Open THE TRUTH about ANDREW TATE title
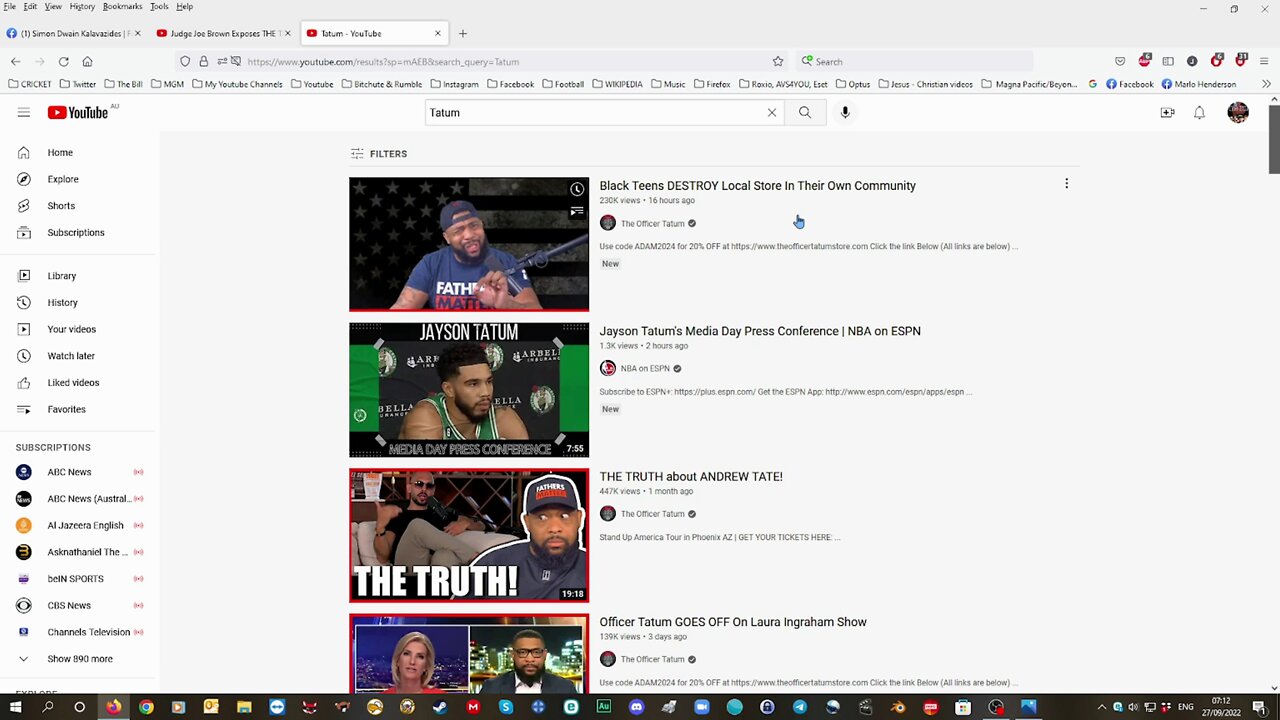 (x=691, y=477)
